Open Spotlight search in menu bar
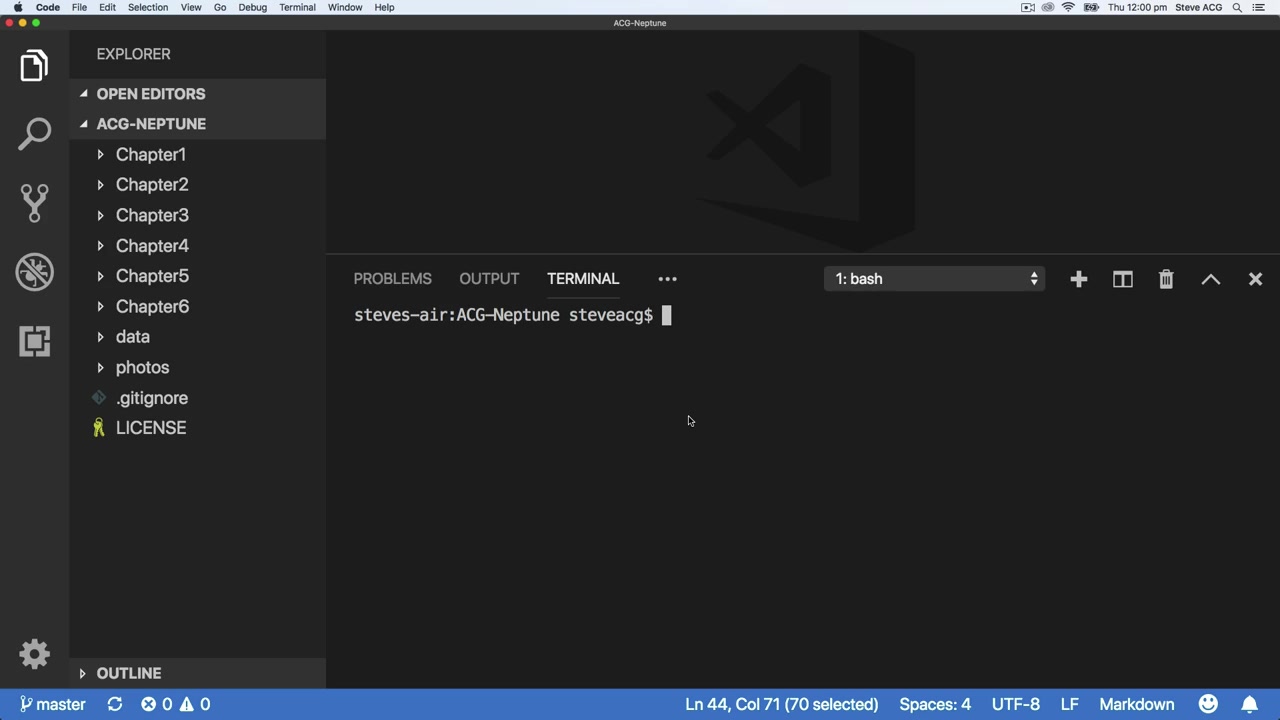Image resolution: width=1280 pixels, height=720 pixels. point(1237,7)
